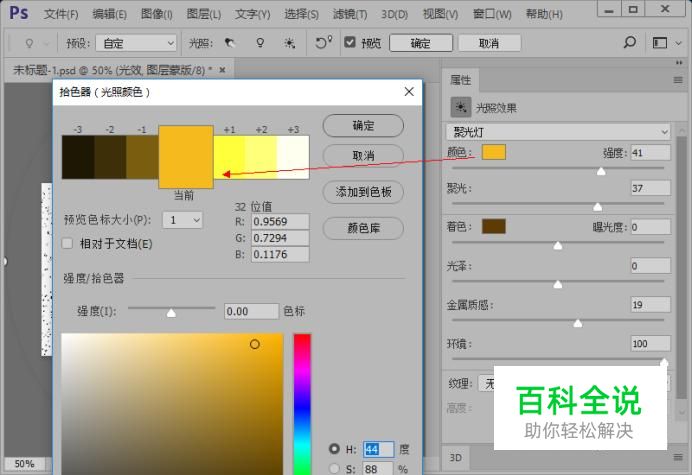Open 文件 menu

(x=61, y=14)
